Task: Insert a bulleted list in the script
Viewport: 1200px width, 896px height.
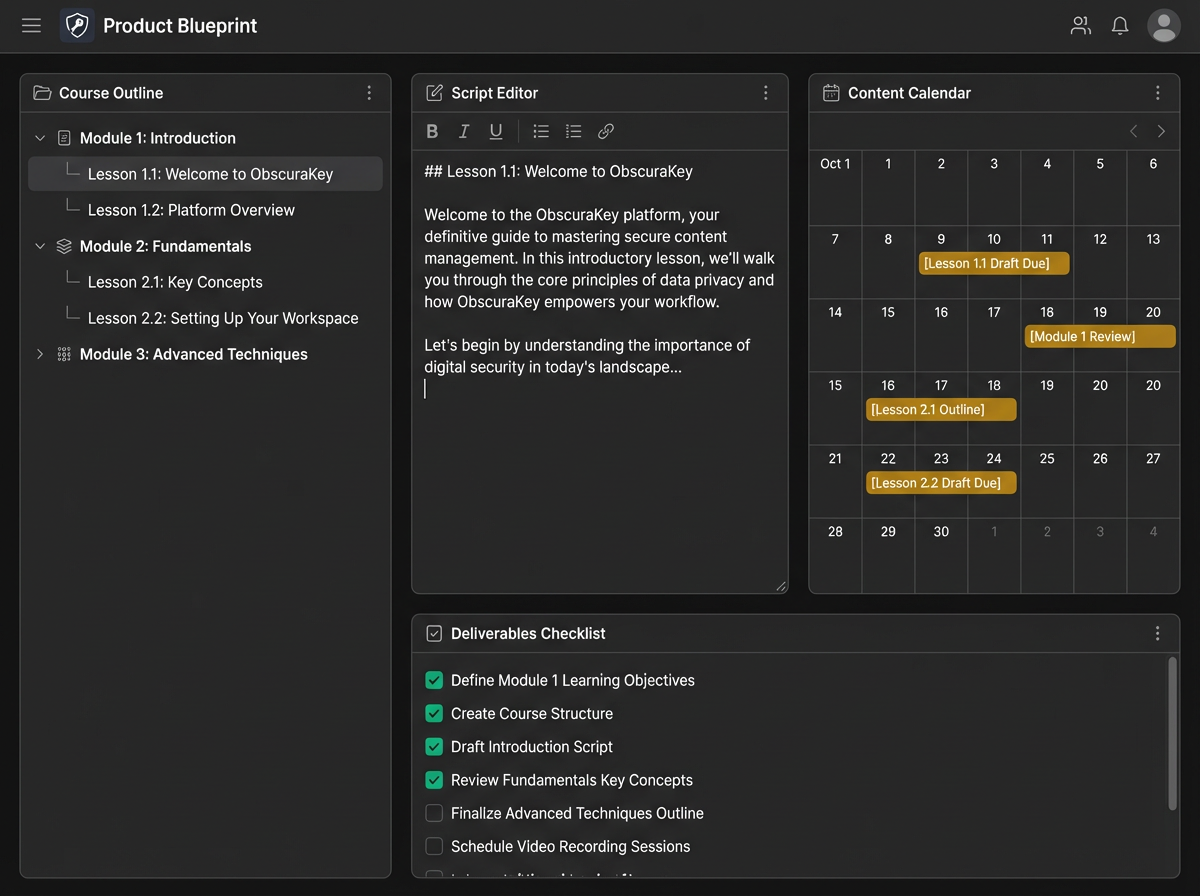Action: (540, 130)
